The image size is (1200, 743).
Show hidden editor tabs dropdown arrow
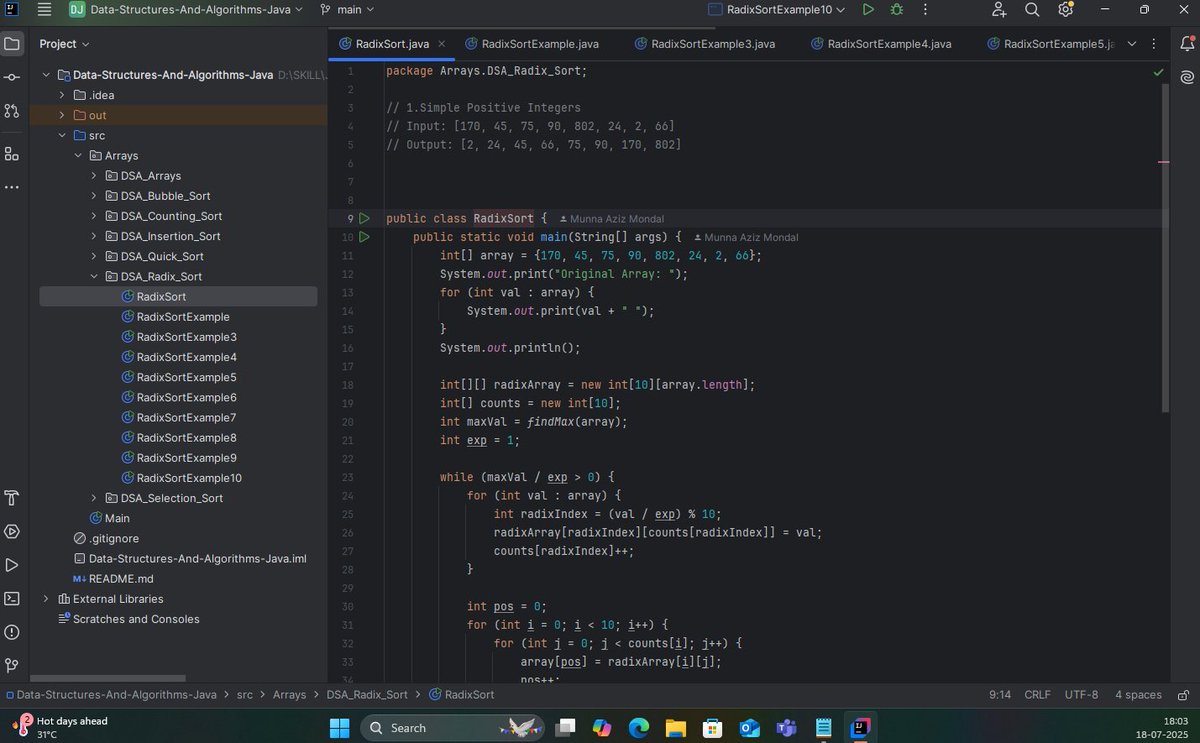pos(1132,44)
